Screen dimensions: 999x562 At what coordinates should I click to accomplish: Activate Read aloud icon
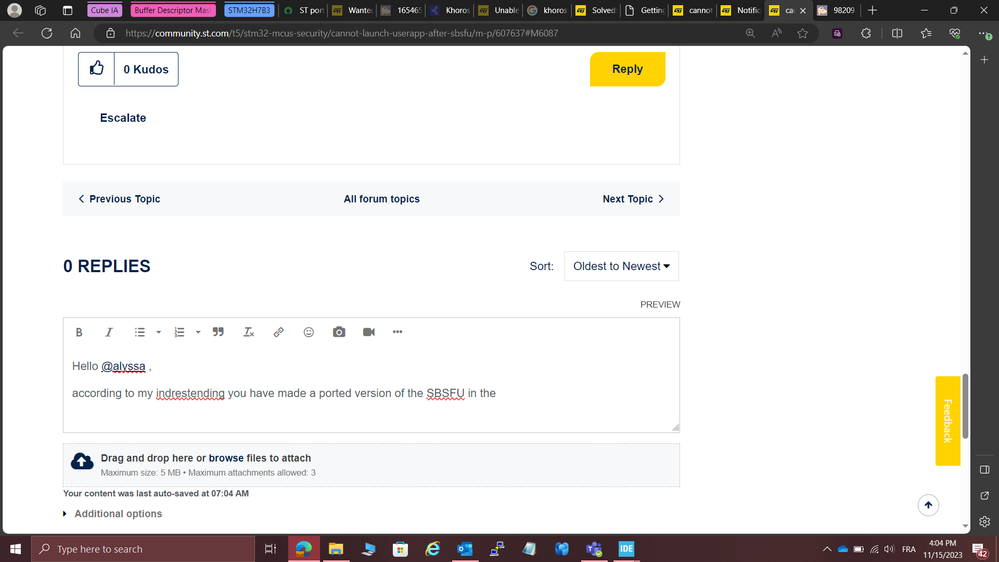(x=777, y=33)
